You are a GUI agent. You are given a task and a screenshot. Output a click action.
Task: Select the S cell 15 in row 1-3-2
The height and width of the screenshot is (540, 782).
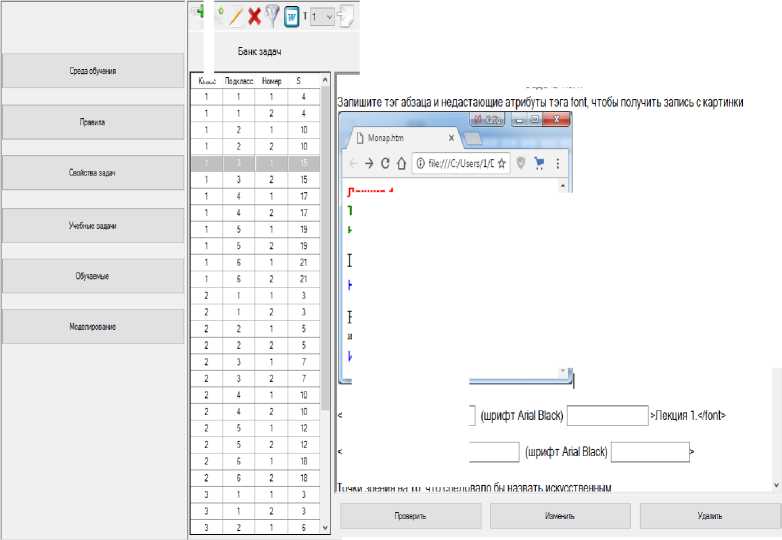304,180
